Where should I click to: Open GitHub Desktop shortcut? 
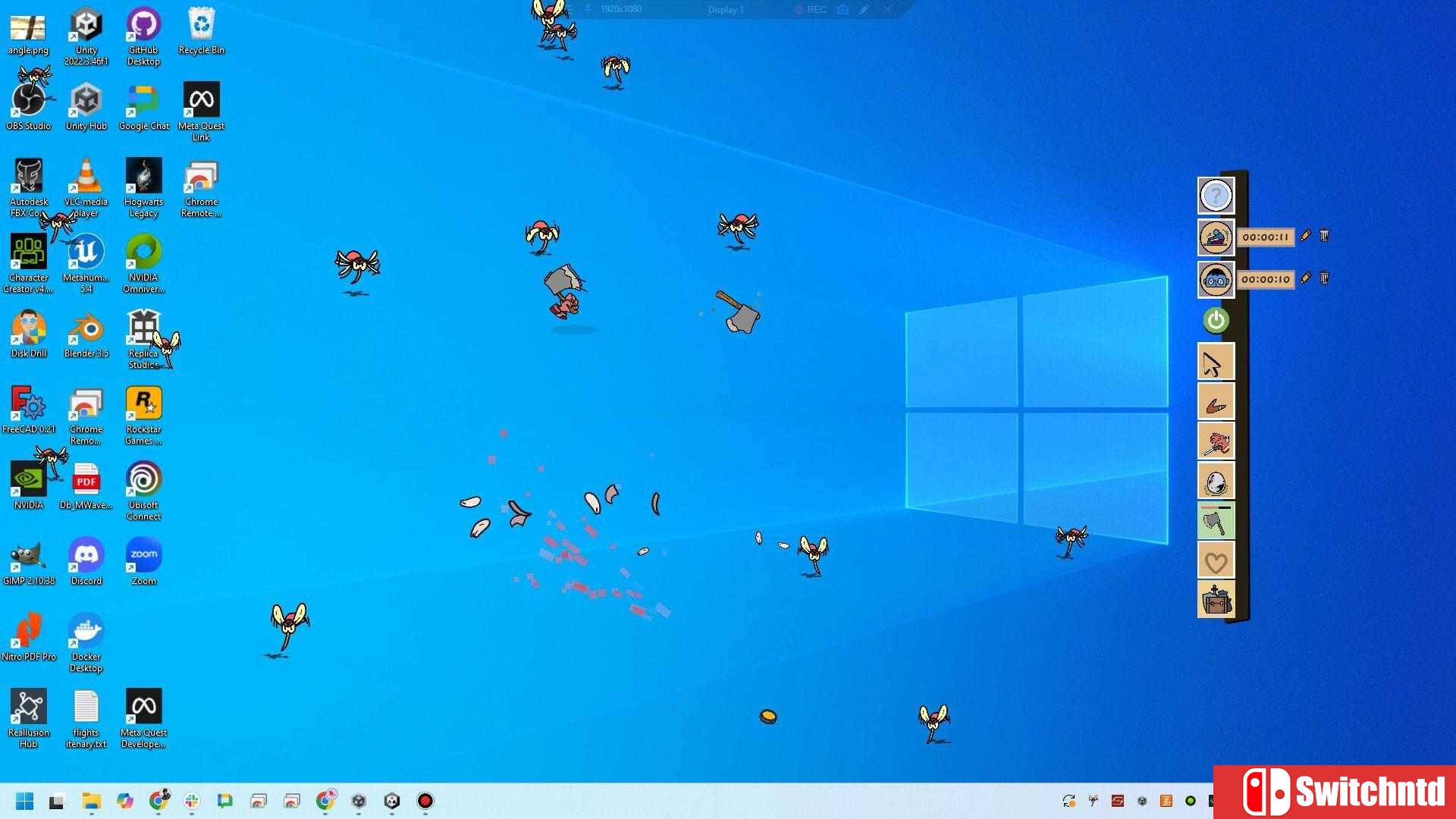[x=143, y=36]
